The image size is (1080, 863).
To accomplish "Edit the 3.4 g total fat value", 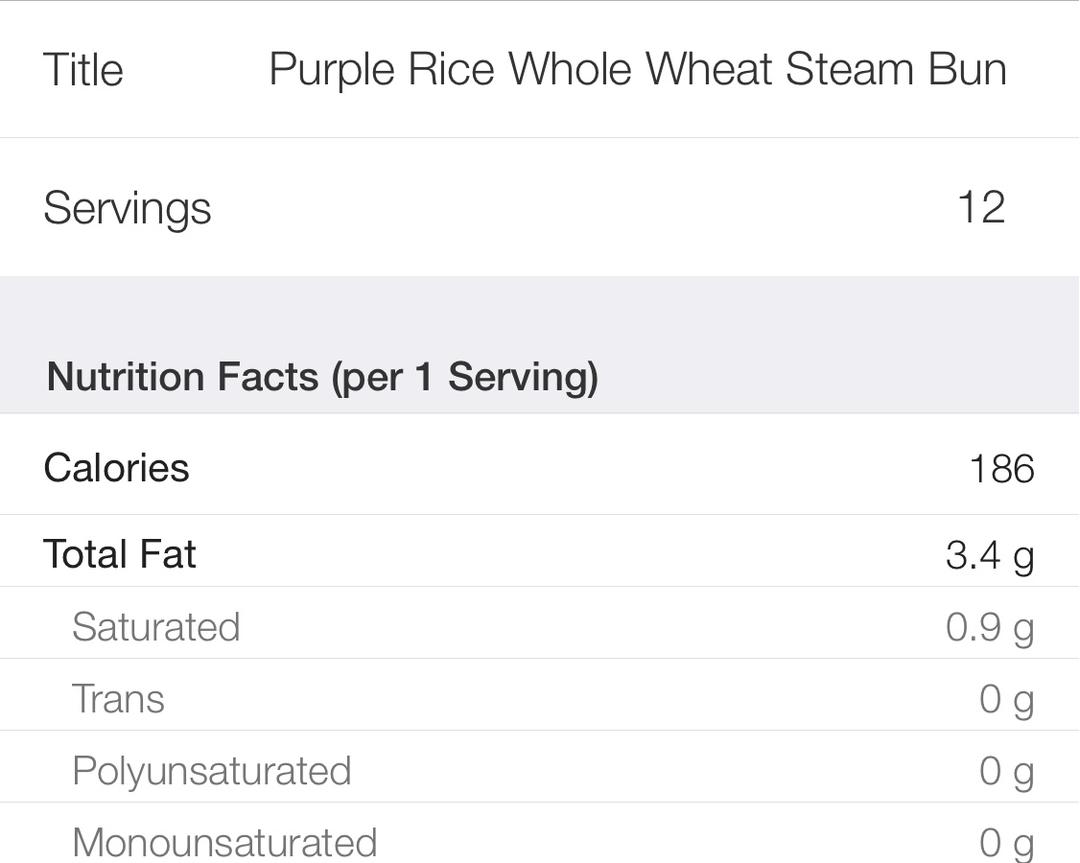I will [989, 555].
